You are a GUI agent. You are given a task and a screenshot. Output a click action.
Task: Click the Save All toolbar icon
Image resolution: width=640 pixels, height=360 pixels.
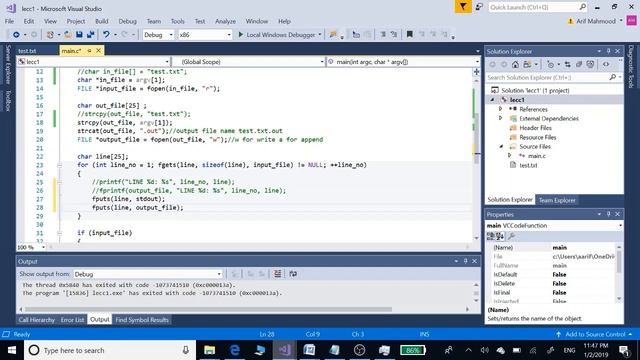90,35
